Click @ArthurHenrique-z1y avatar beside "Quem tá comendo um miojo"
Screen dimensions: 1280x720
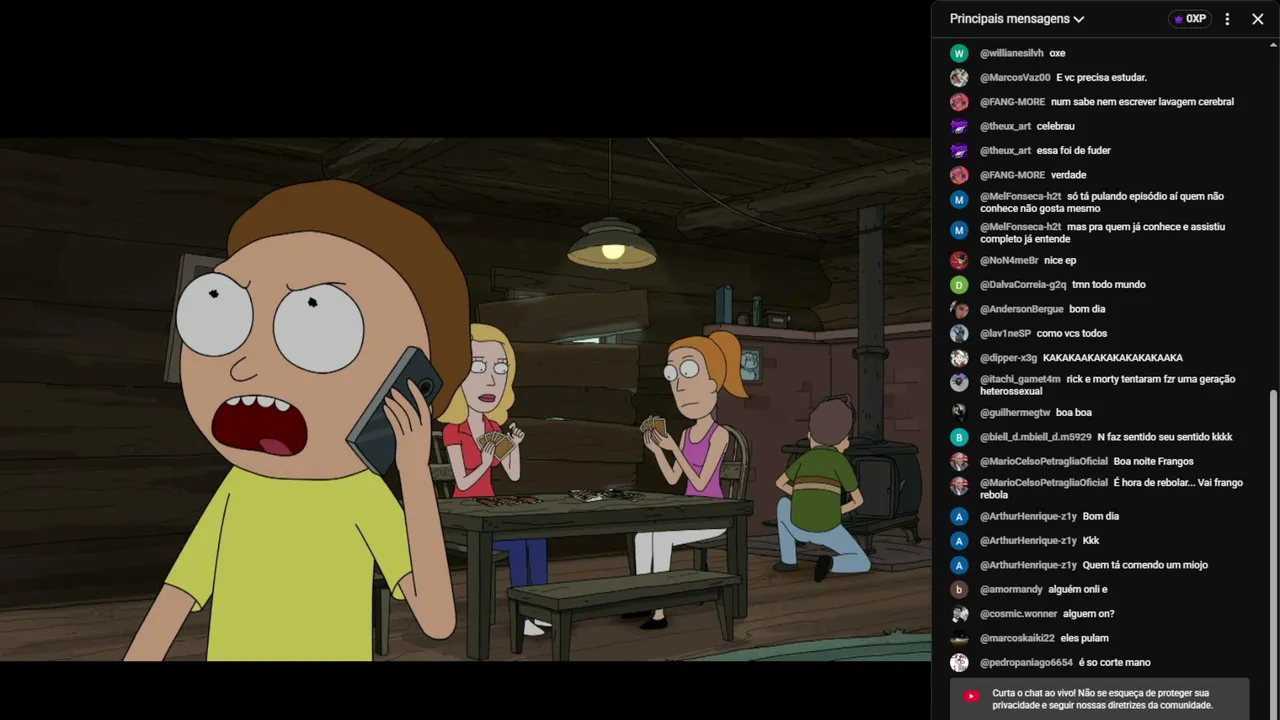pyautogui.click(x=959, y=565)
